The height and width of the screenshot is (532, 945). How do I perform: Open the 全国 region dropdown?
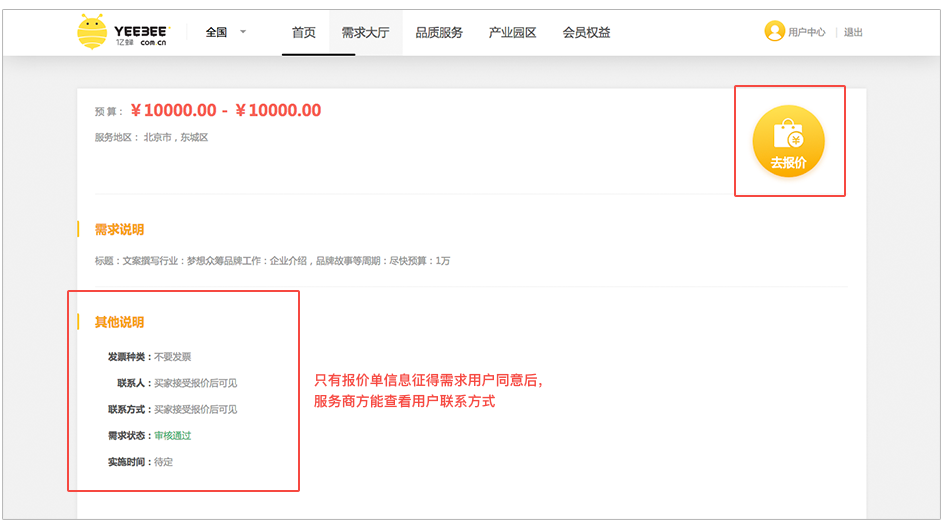[225, 32]
